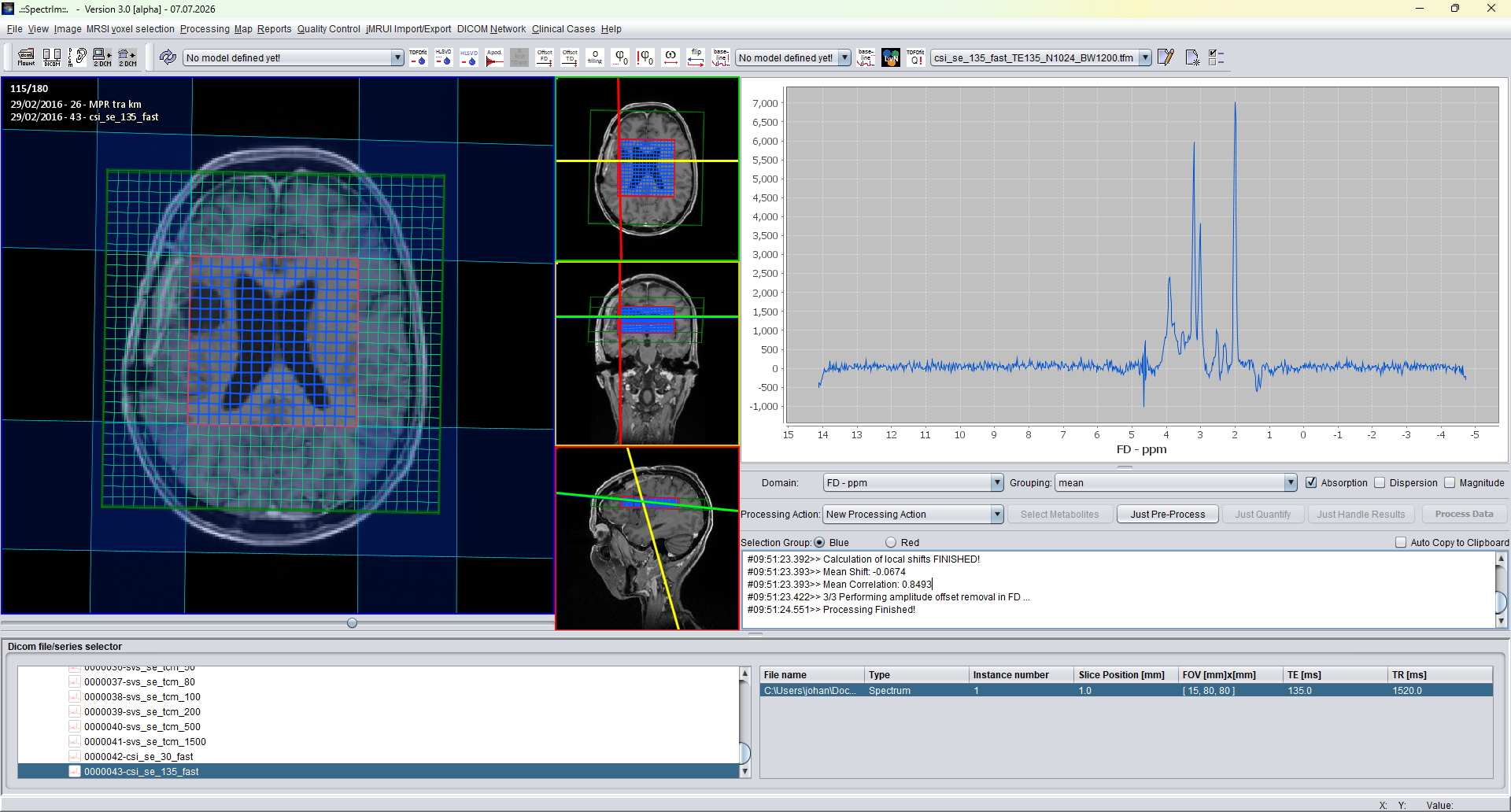This screenshot has width=1511, height=812.
Task: Open the first 'No model defined yet!' dropdown
Action: [x=293, y=57]
